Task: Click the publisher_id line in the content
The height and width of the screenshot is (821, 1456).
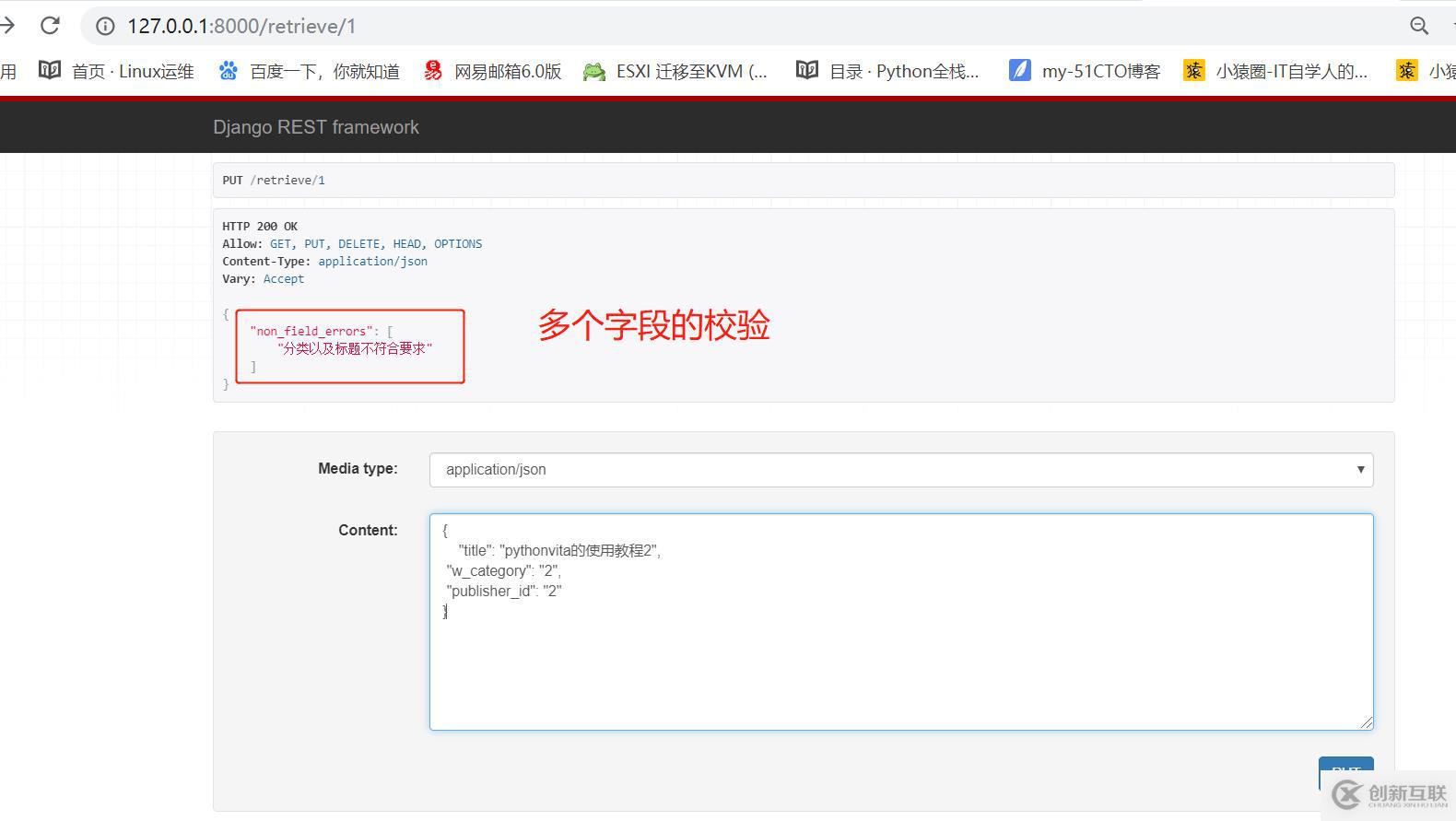Action: 504,591
